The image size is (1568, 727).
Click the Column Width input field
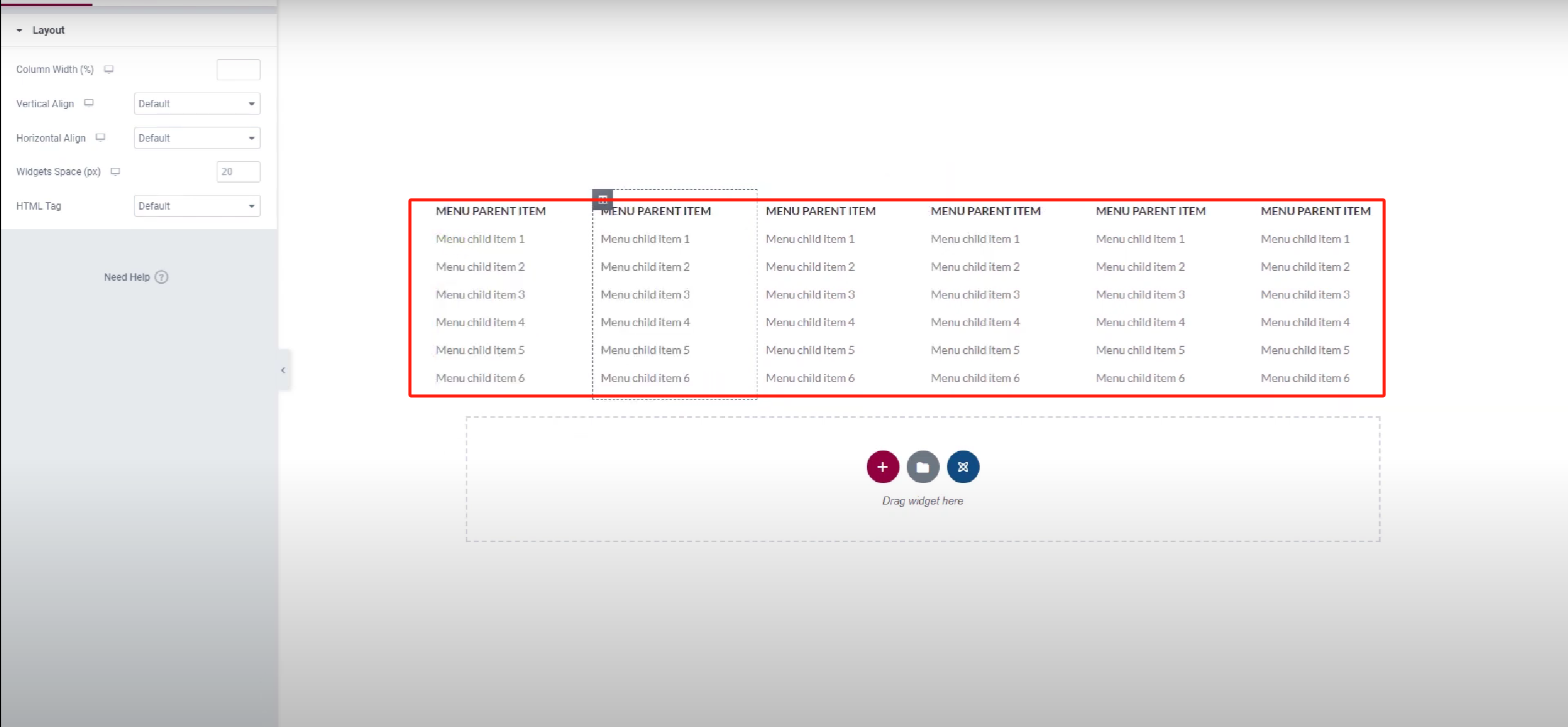(238, 70)
